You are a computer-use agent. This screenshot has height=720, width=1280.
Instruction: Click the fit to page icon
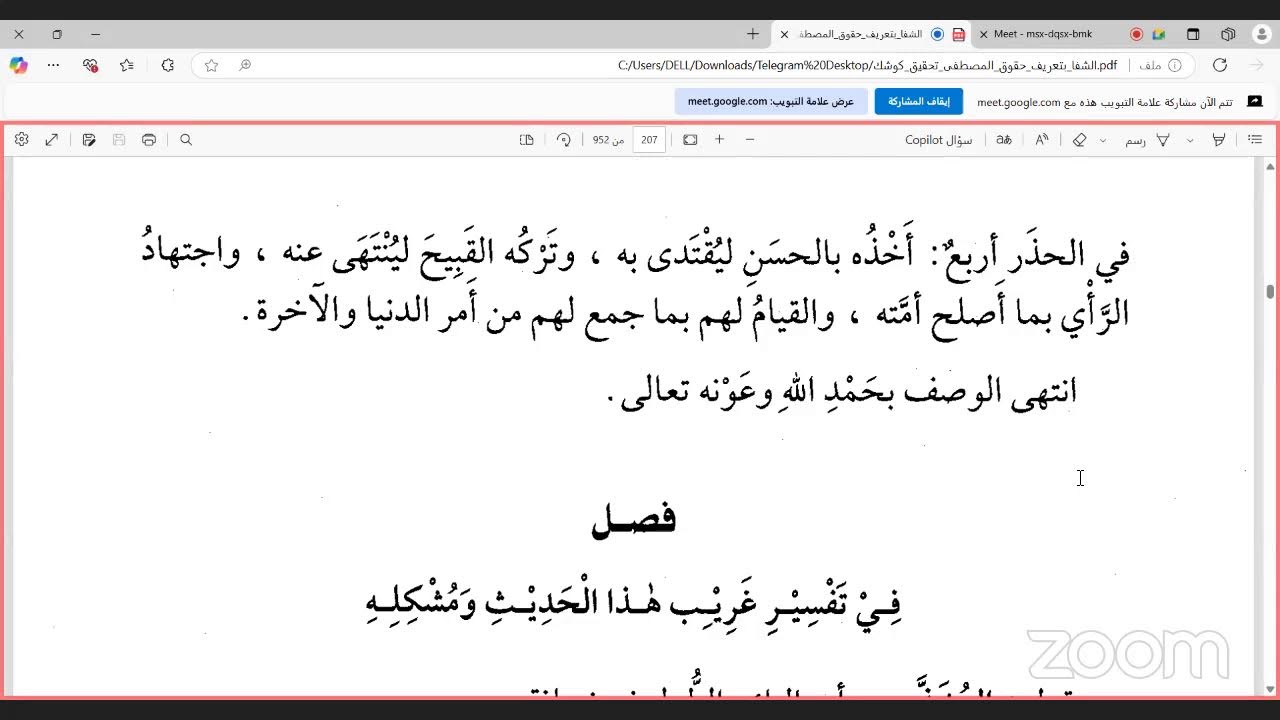click(x=690, y=140)
